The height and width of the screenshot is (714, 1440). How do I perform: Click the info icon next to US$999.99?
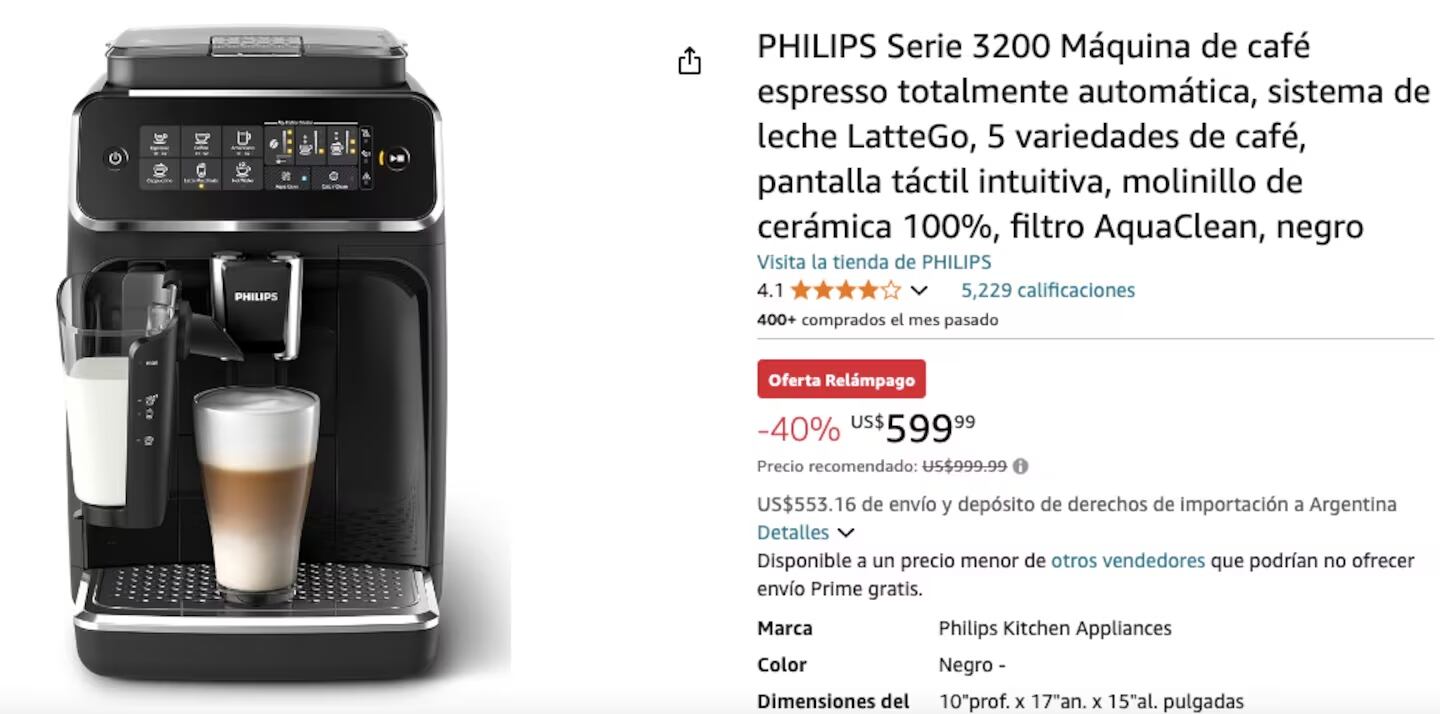pyautogui.click(x=1020, y=466)
